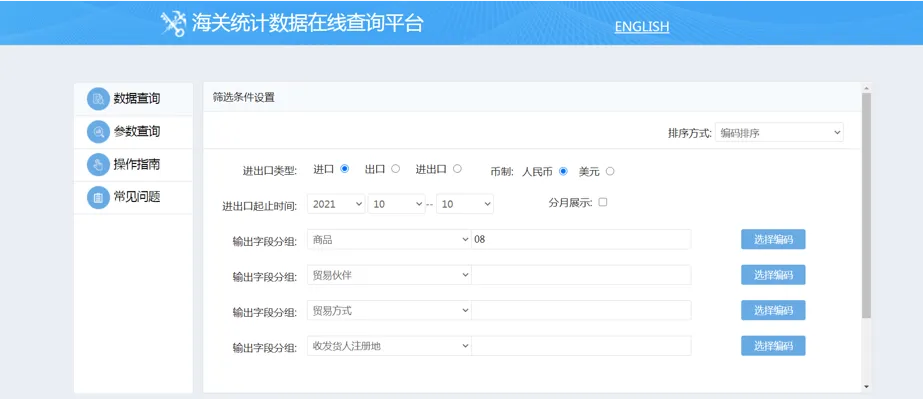Click the 币制 label
The height and width of the screenshot is (399, 923).
click(502, 172)
